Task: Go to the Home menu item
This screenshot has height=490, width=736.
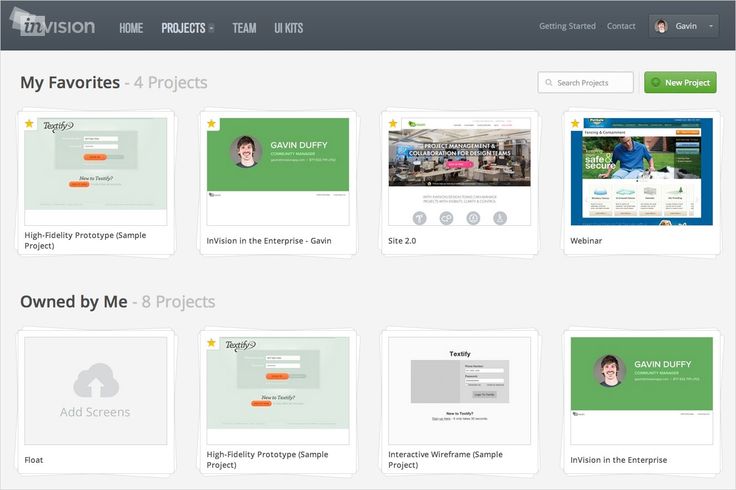Action: 131,28
